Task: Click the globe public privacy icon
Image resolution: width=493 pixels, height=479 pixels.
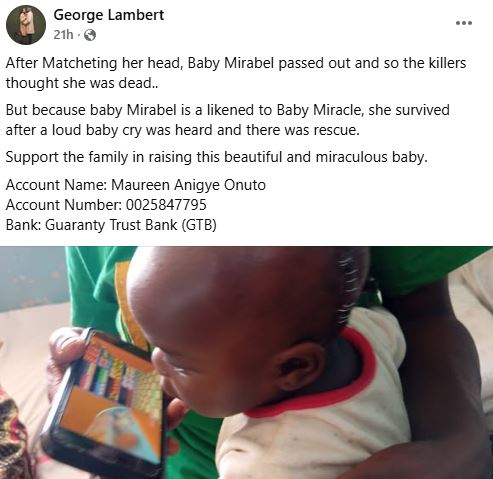Action: pos(90,35)
